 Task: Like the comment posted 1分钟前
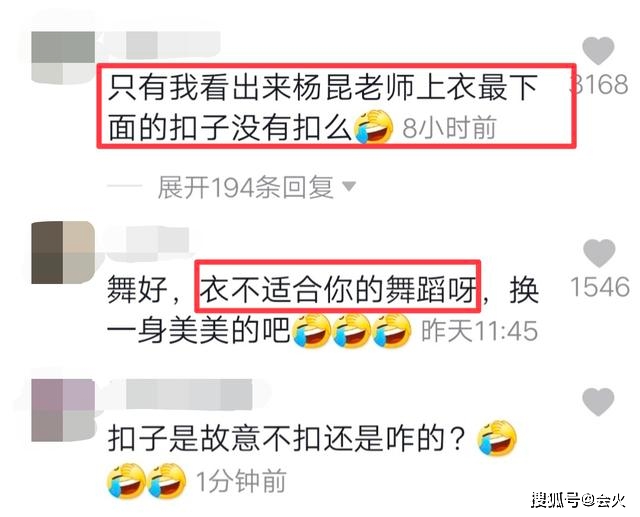point(598,402)
